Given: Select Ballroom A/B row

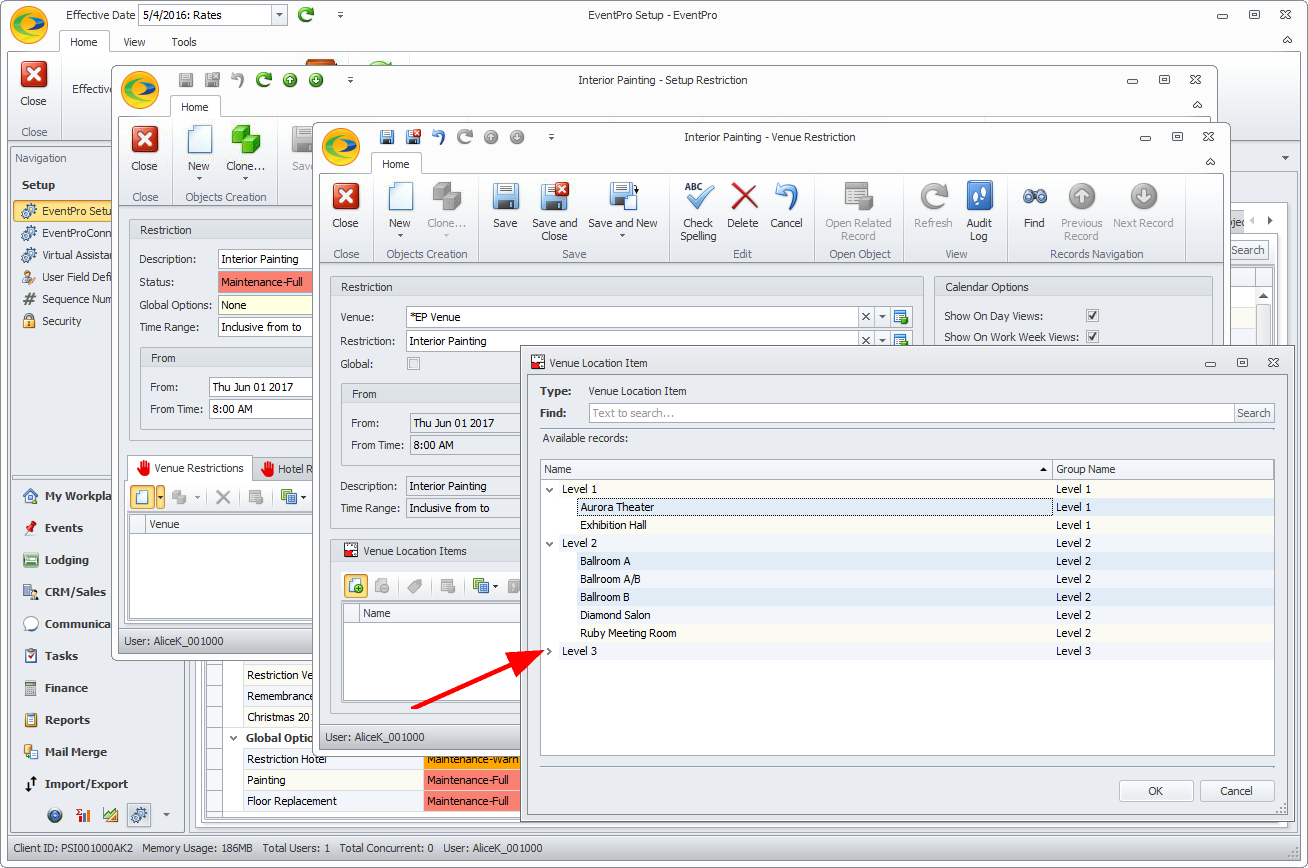Looking at the screenshot, I should (x=907, y=579).
